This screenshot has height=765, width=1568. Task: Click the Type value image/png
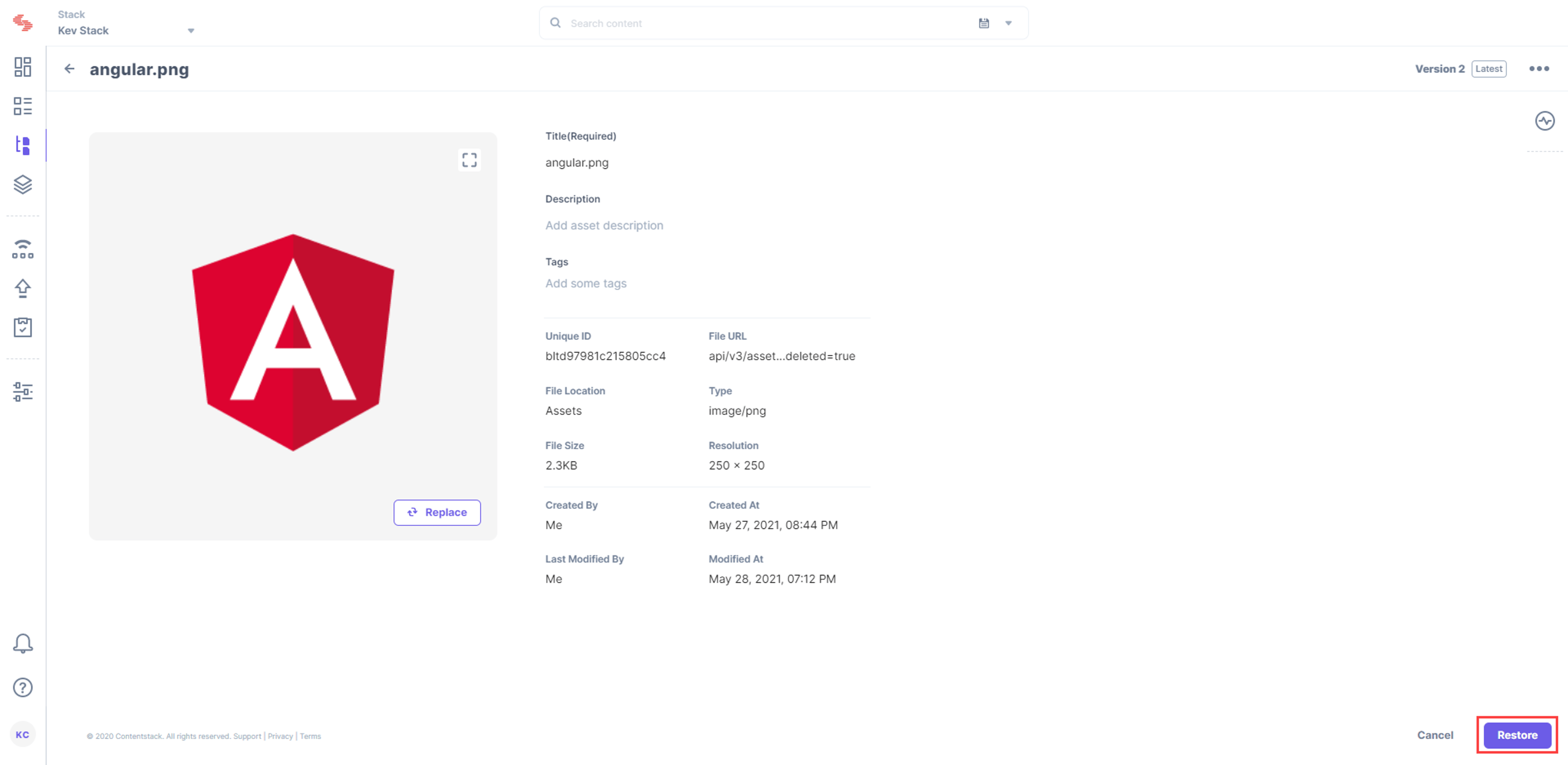point(737,411)
